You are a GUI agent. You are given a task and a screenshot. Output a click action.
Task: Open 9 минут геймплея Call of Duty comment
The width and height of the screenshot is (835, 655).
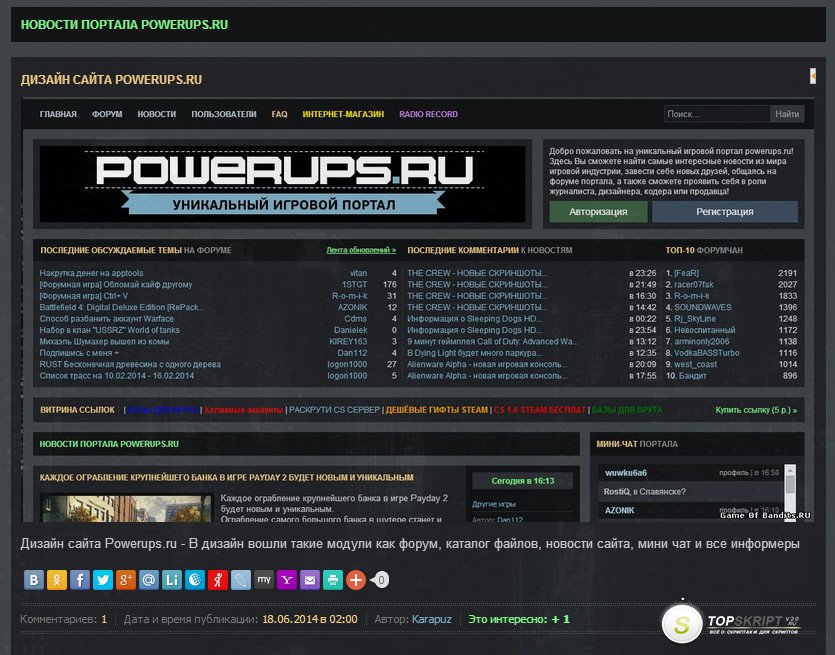tap(493, 341)
